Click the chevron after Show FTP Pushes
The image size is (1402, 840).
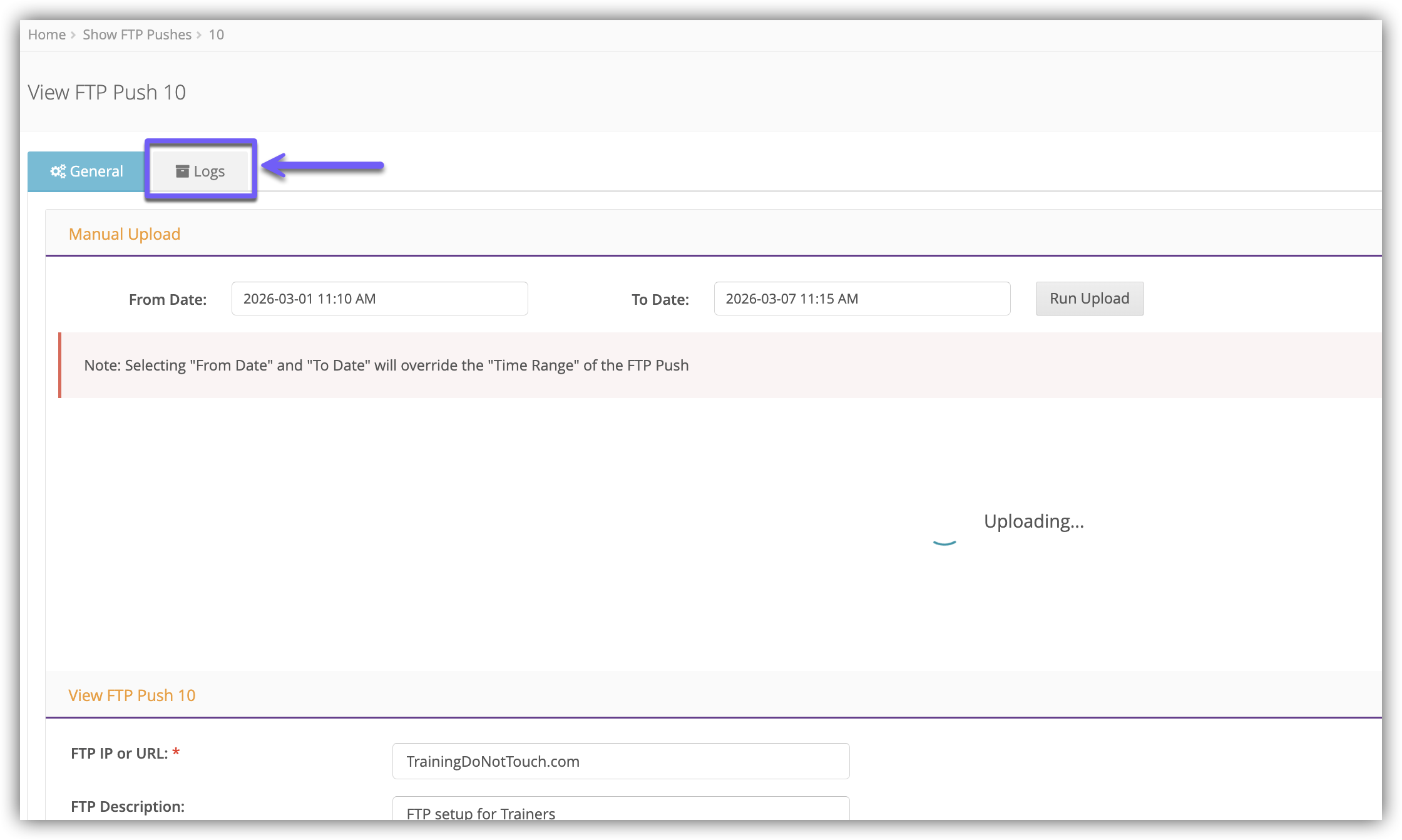coord(199,35)
